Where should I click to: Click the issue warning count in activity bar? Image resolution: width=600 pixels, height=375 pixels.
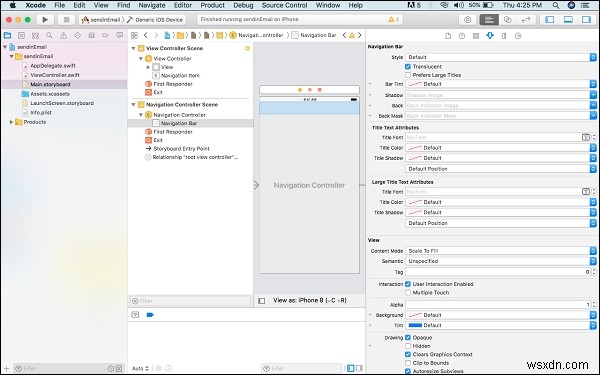[394, 19]
